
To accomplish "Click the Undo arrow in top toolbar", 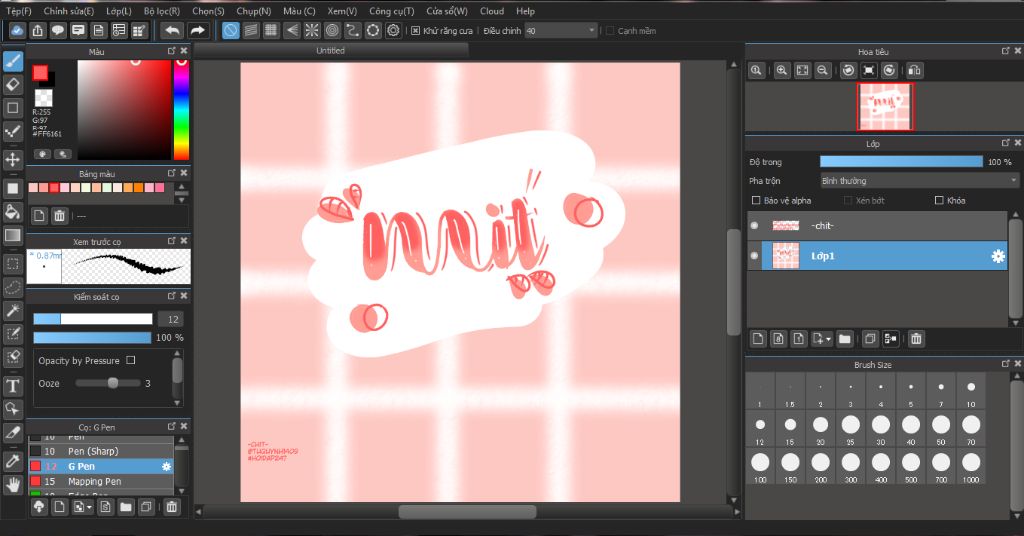I will click(172, 31).
